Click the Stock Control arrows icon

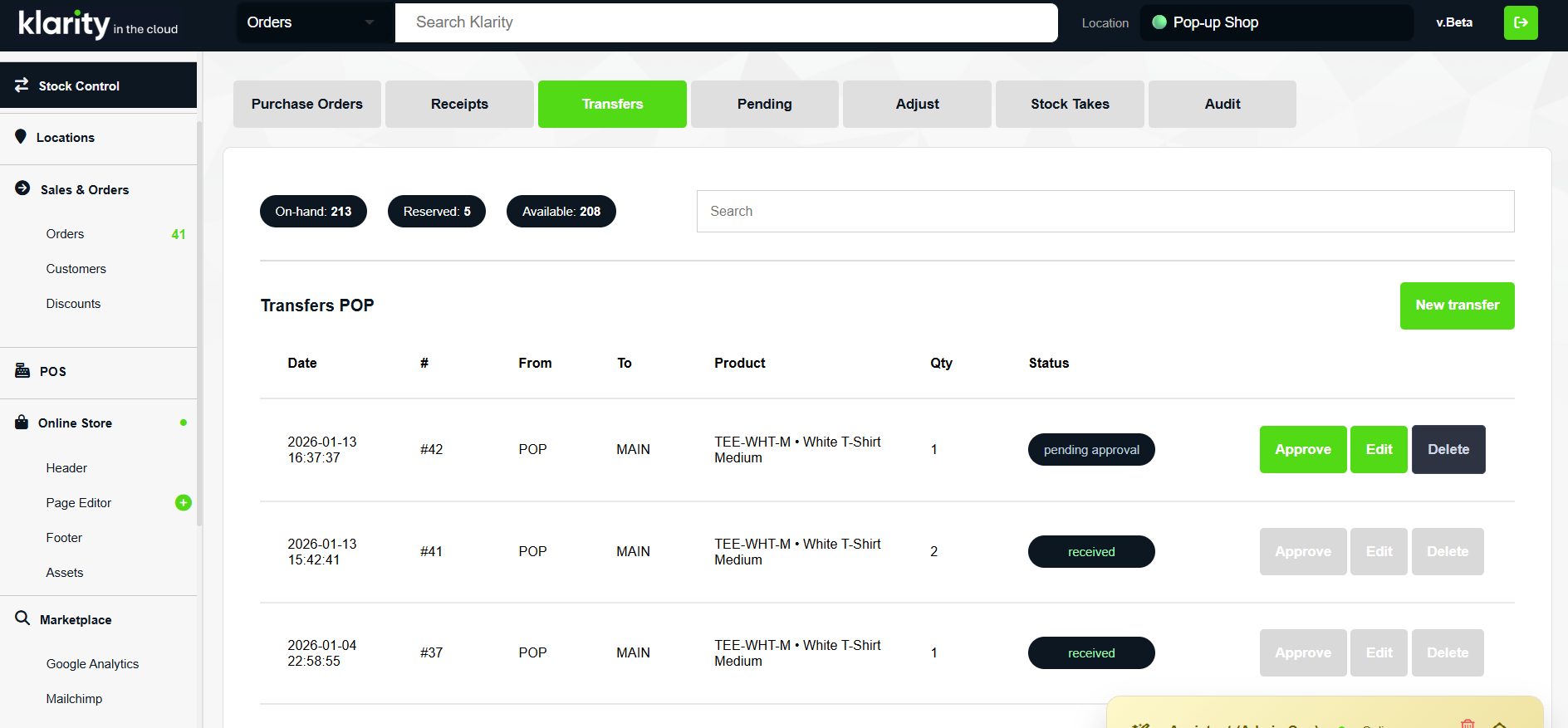pyautogui.click(x=22, y=86)
